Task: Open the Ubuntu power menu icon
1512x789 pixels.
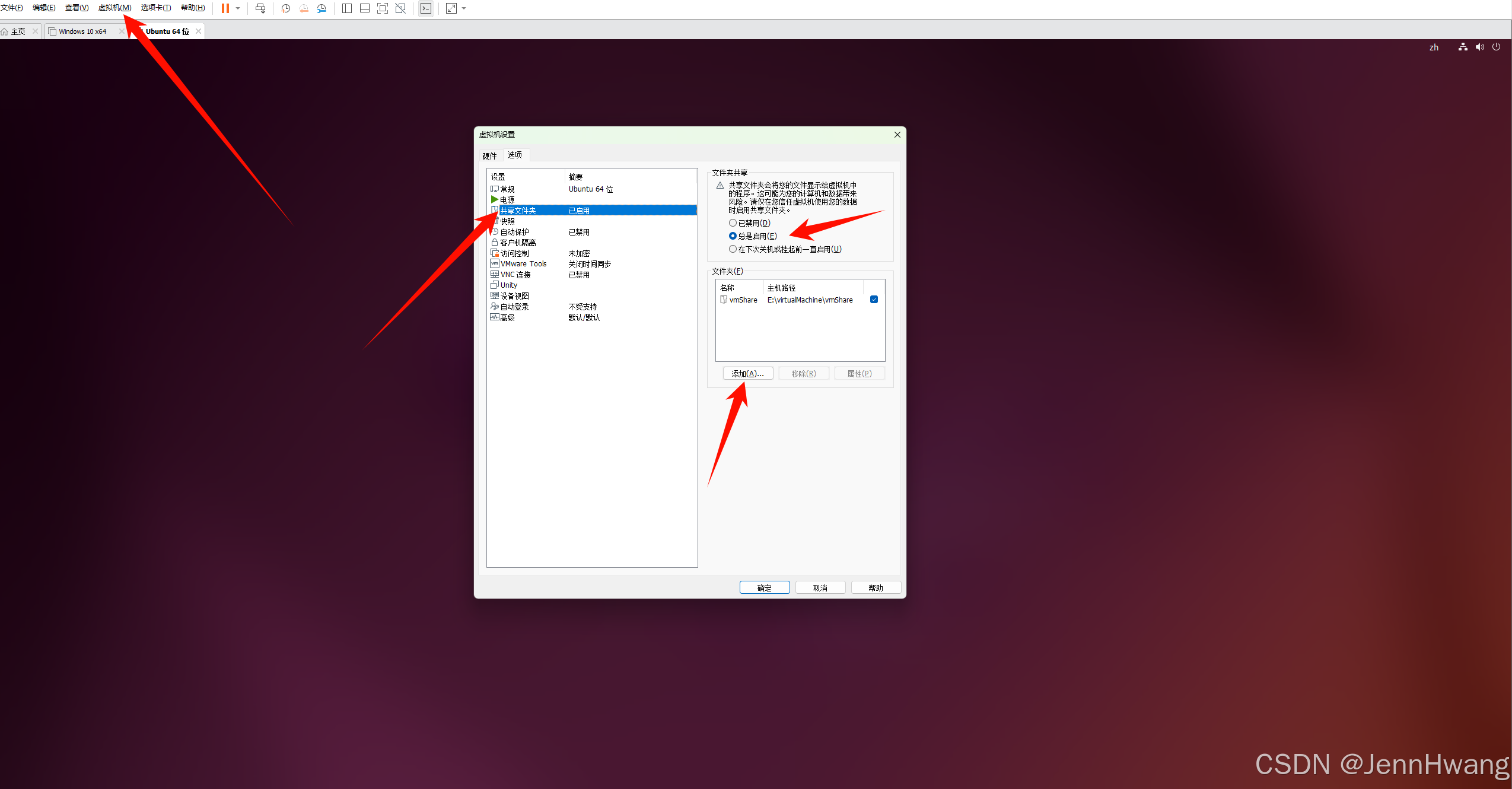Action: point(1496,47)
